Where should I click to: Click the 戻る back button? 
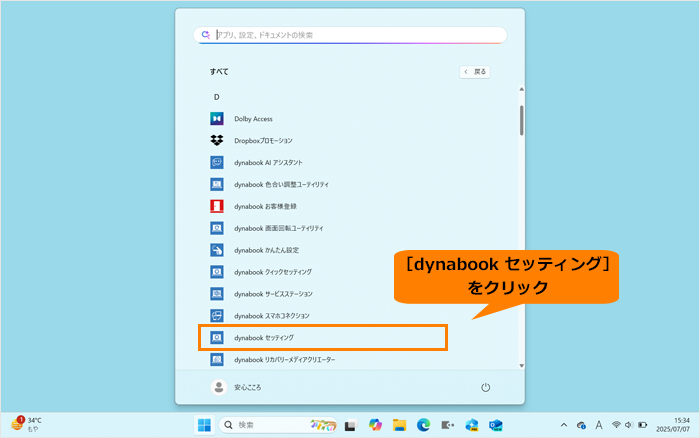pyautogui.click(x=475, y=72)
